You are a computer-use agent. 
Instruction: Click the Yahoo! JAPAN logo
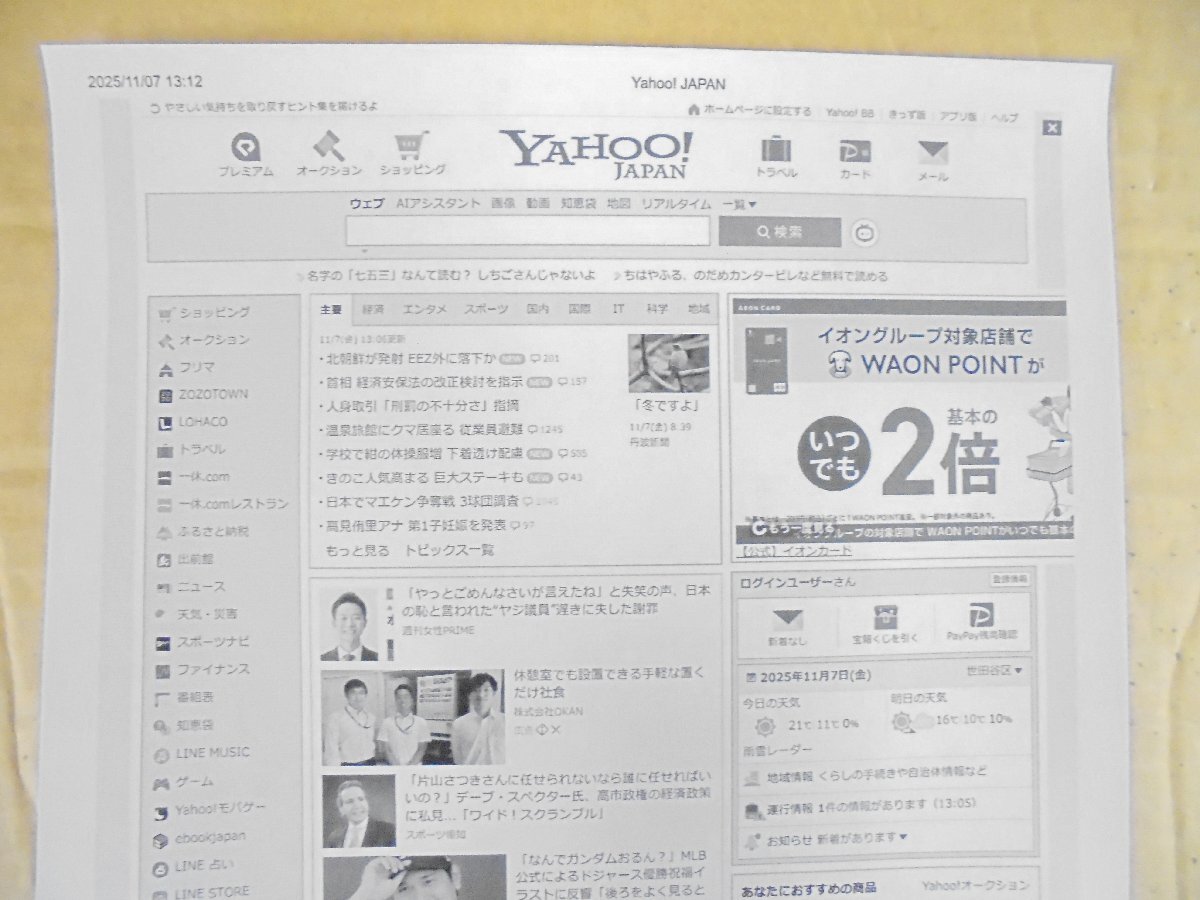597,153
